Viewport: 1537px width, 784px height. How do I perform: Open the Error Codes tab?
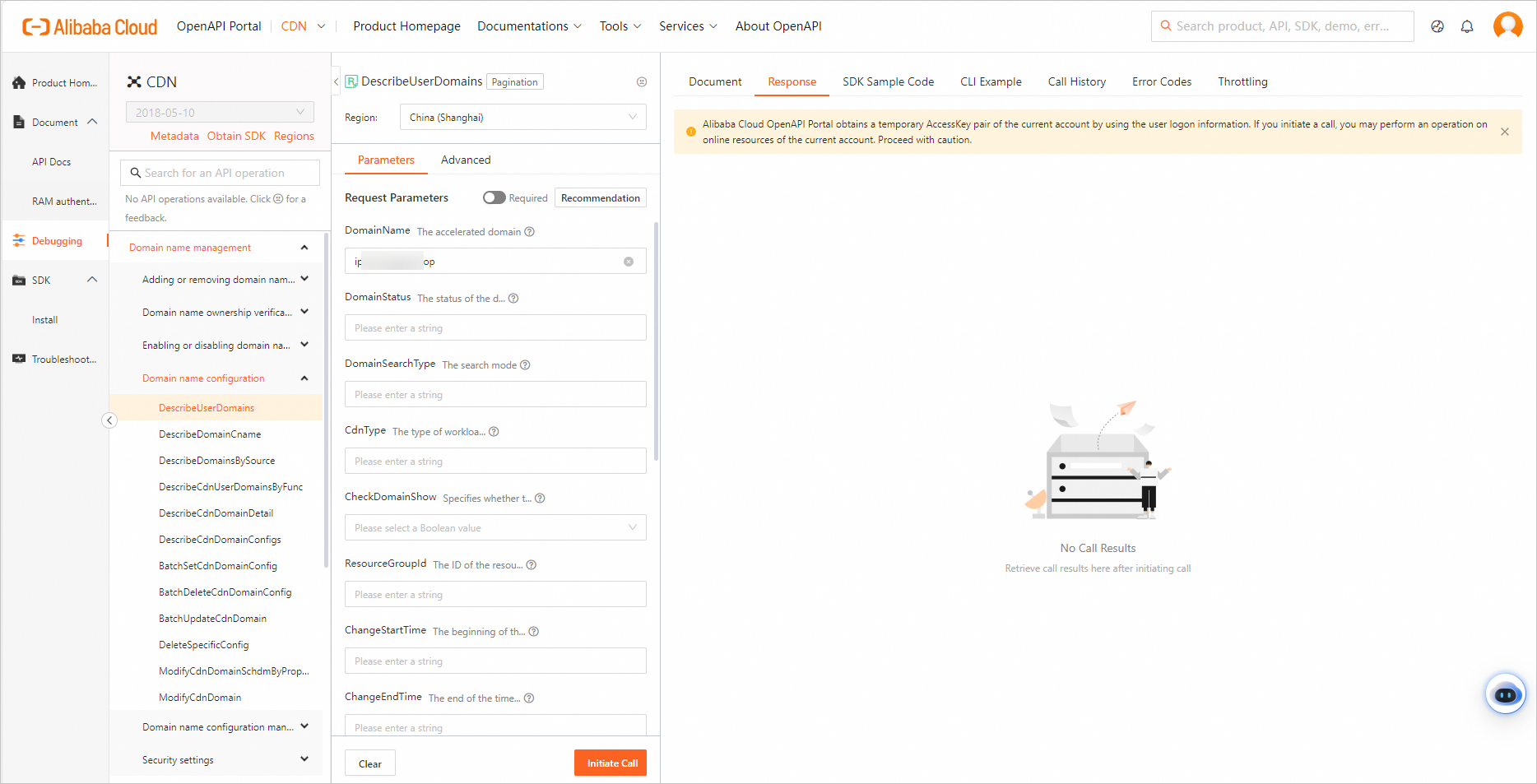pyautogui.click(x=1161, y=81)
